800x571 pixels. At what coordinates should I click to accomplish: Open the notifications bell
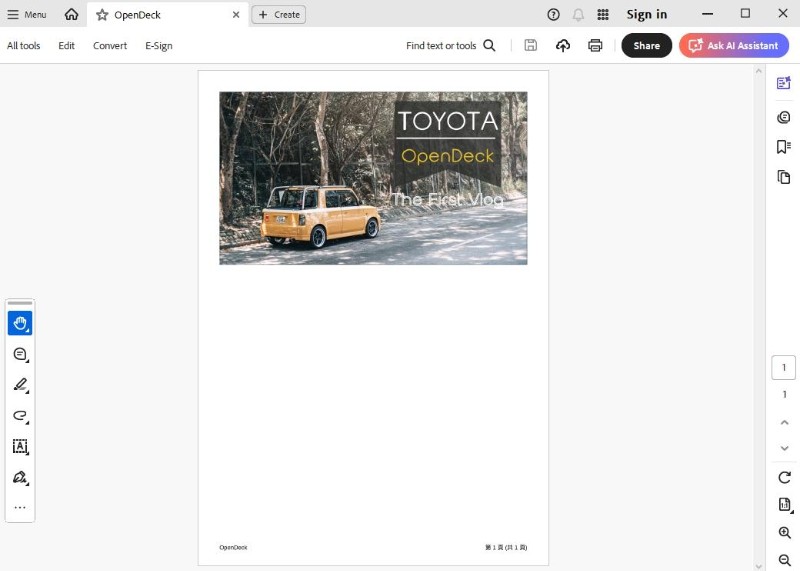pyautogui.click(x=578, y=15)
